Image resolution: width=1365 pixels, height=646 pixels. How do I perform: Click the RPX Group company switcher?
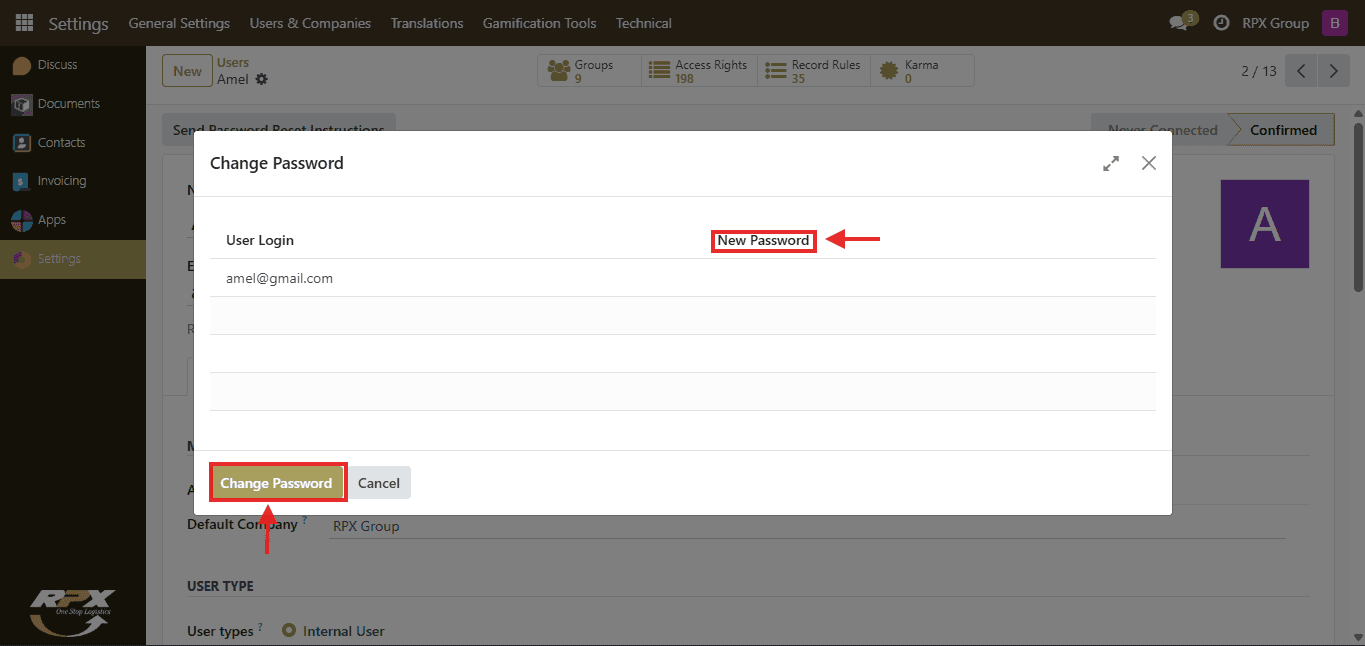point(1275,23)
